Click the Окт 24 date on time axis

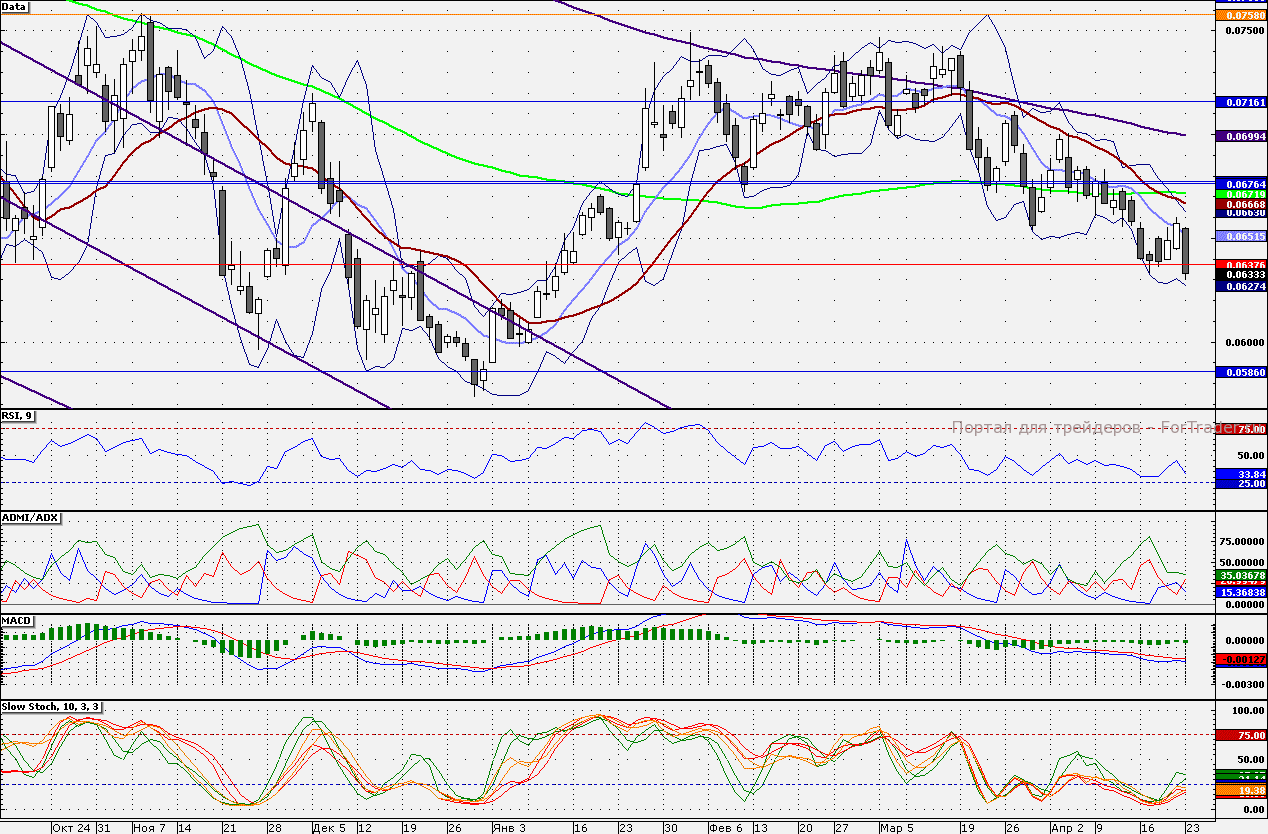pos(70,828)
